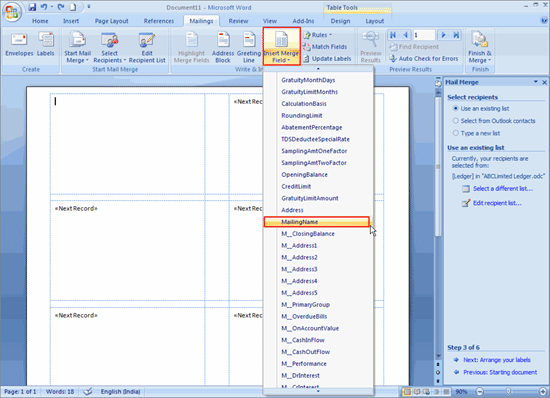Click the zoom slider handle
The height and width of the screenshot is (398, 550).
pyautogui.click(x=508, y=391)
